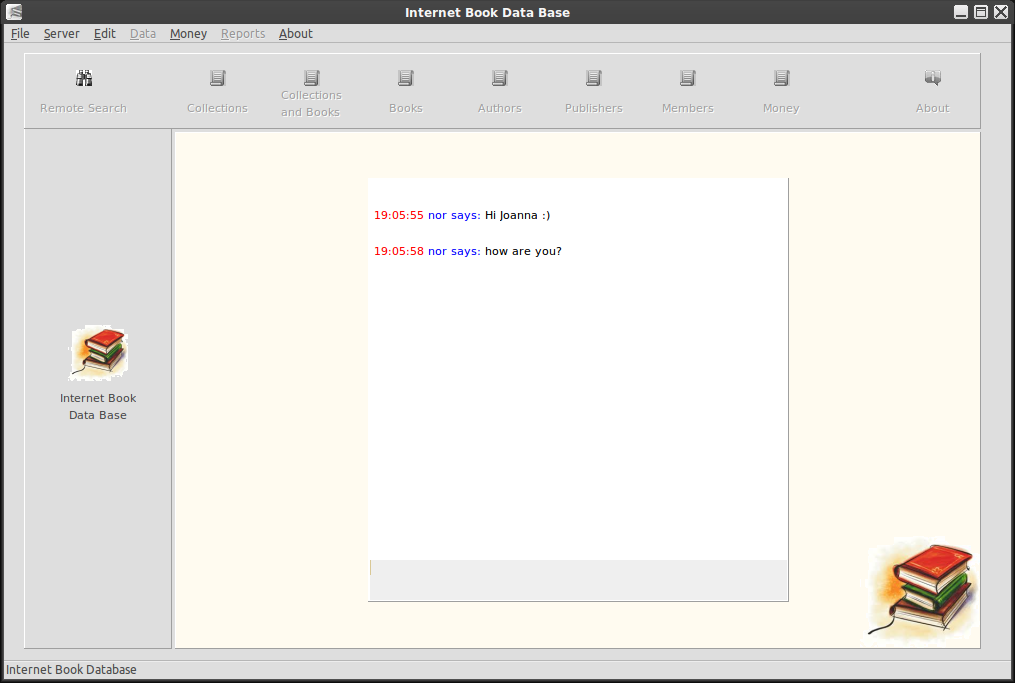Maximize the Internet Book Data Base window
The height and width of the screenshot is (683, 1015).
tap(981, 12)
